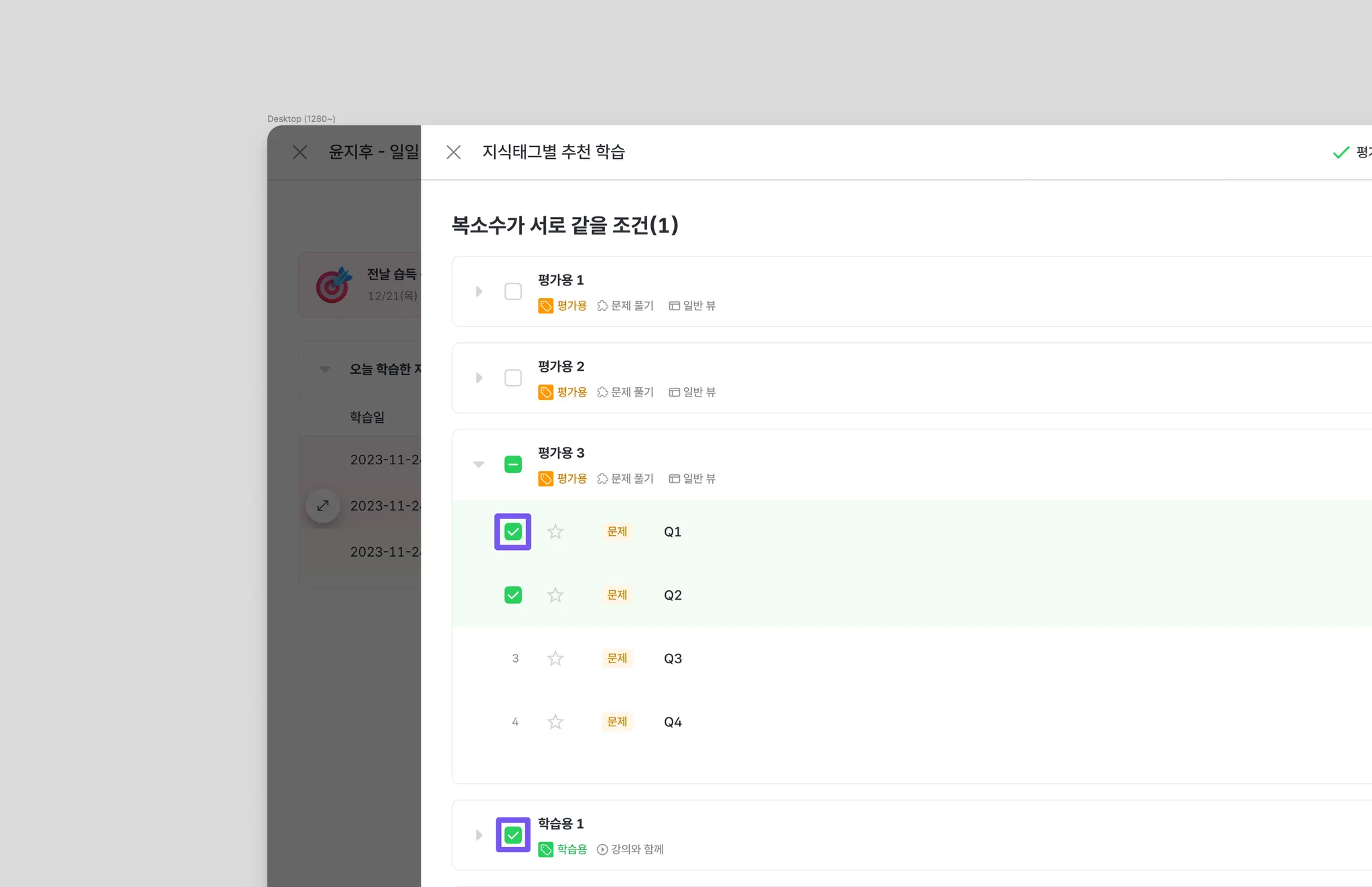Uncheck the Q2 checkbox

513,595
